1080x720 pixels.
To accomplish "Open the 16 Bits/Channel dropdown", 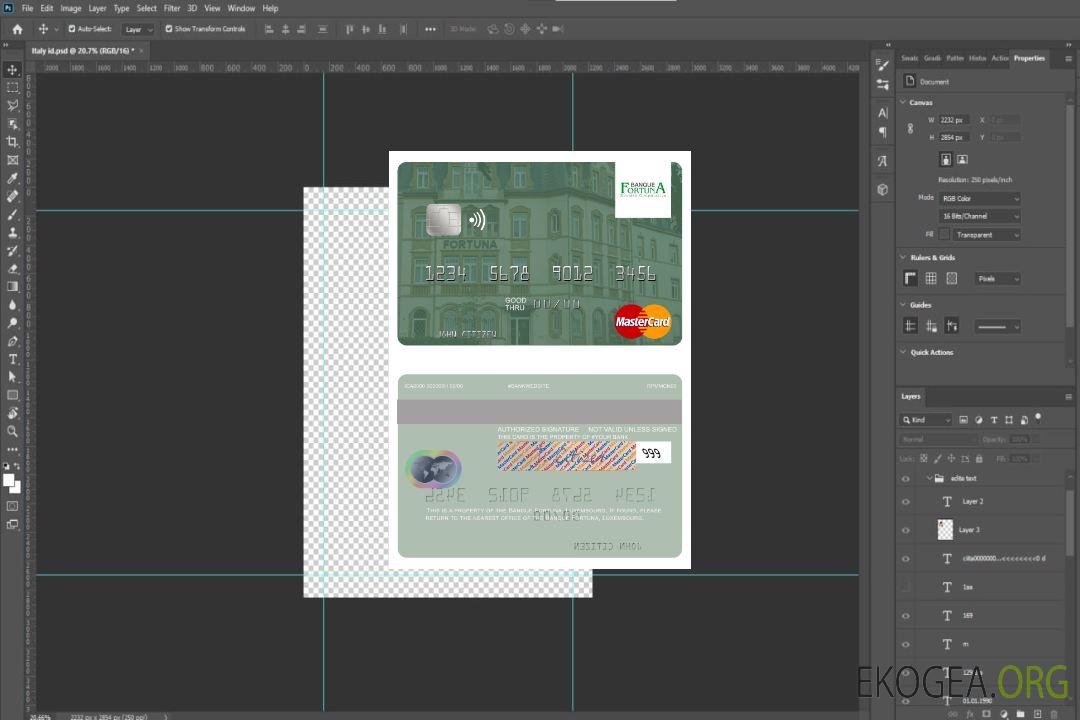I will [979, 216].
